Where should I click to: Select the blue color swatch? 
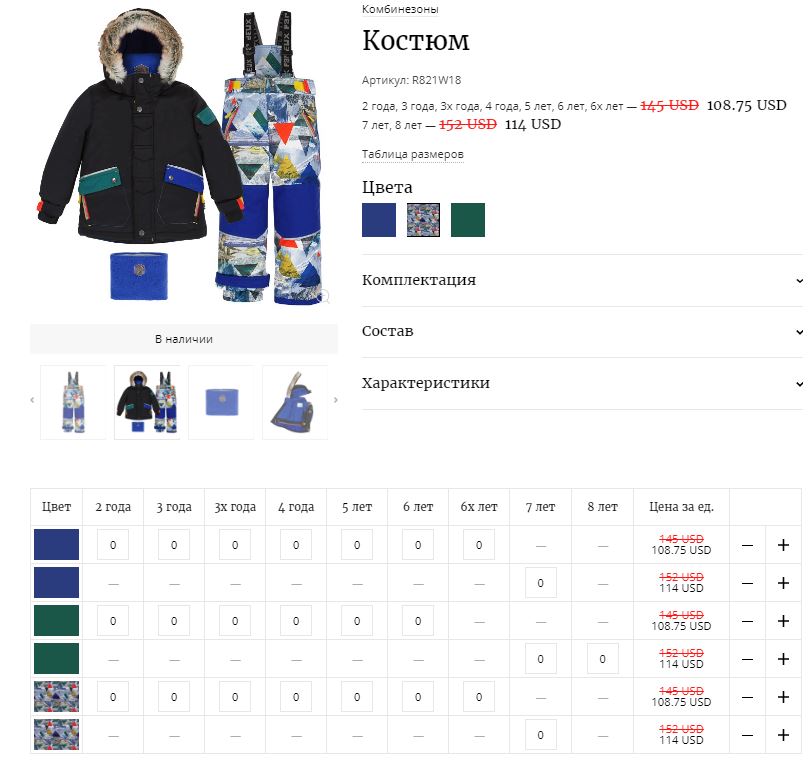coord(379,220)
